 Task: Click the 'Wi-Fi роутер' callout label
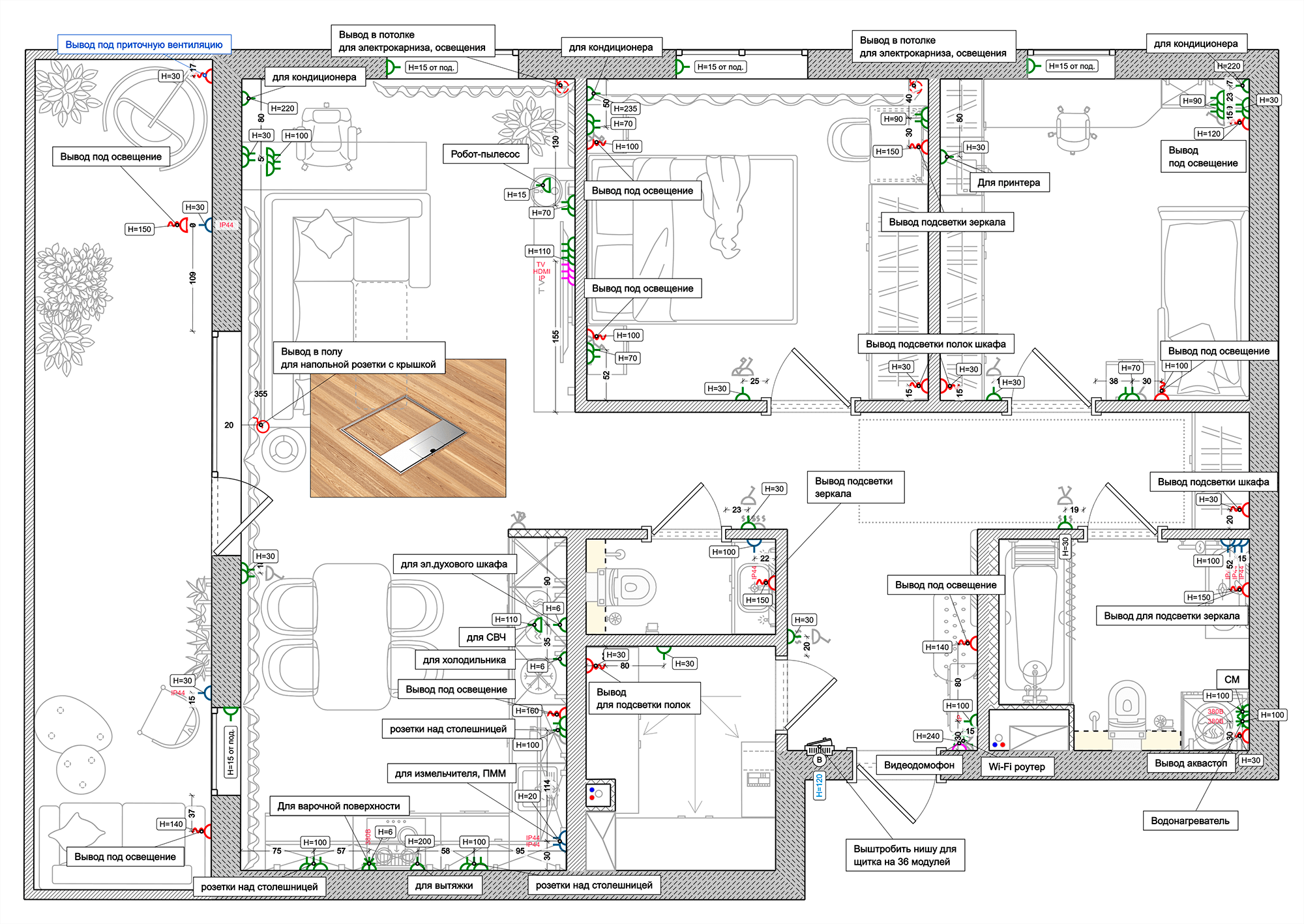[x=1016, y=767]
